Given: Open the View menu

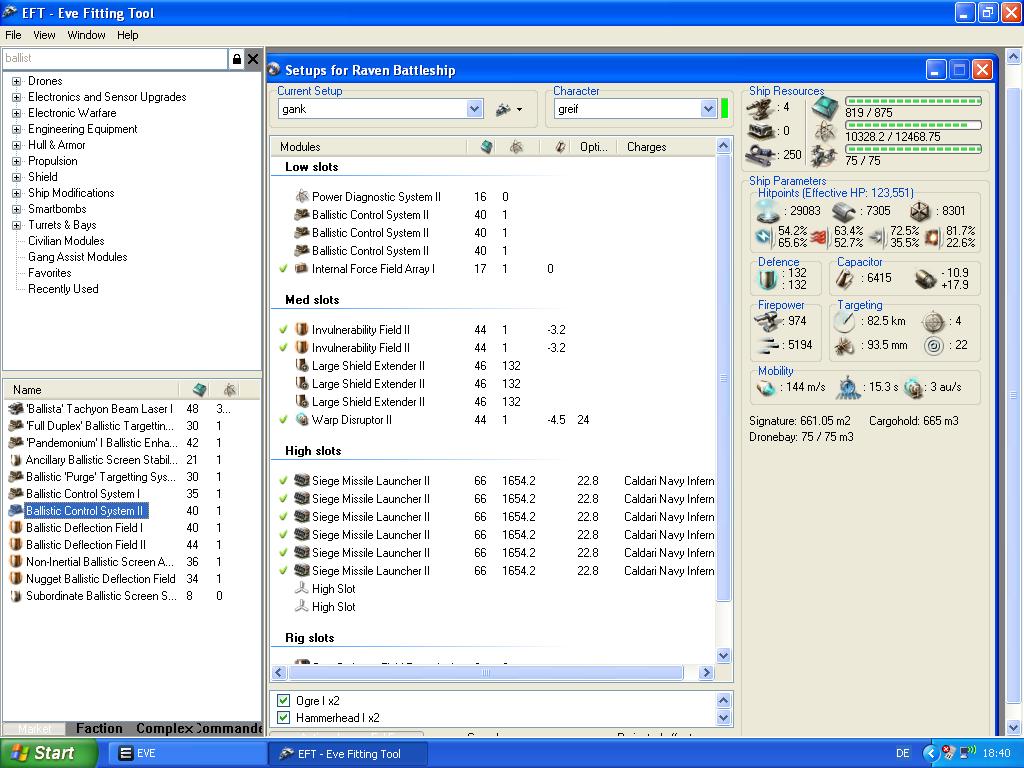Looking at the screenshot, I should [44, 35].
